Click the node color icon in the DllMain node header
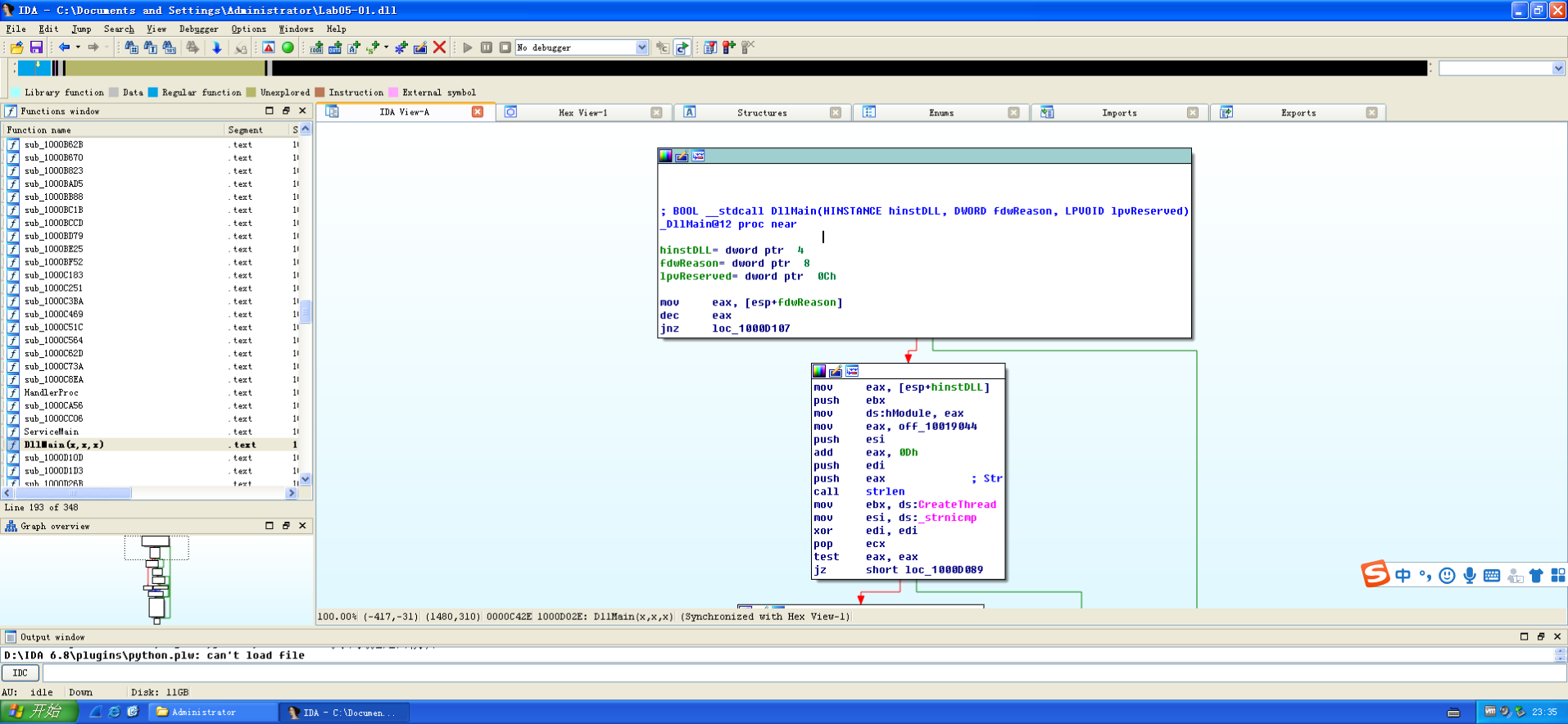 (x=665, y=156)
